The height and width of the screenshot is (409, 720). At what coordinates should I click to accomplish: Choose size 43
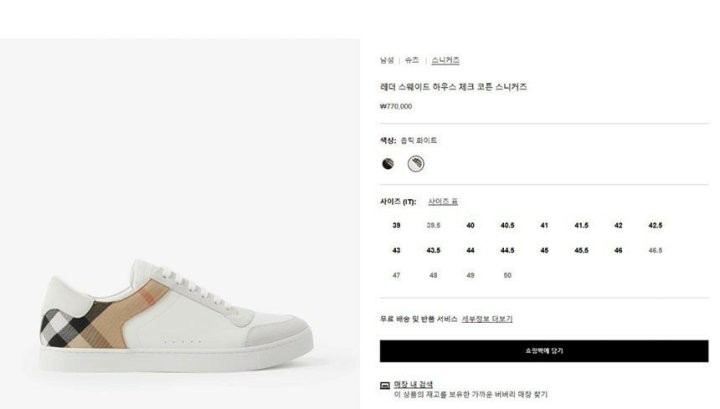pos(396,250)
